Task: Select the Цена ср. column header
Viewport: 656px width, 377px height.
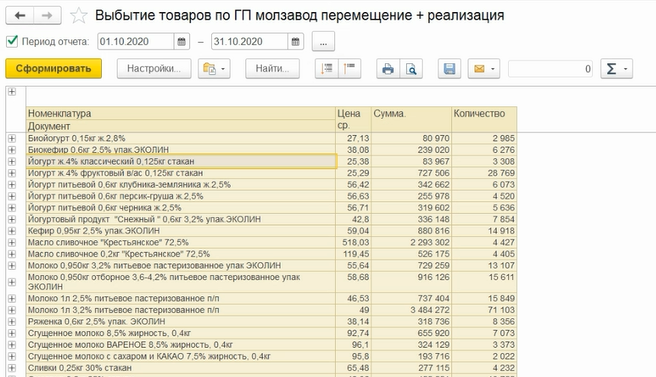Action: pos(353,119)
